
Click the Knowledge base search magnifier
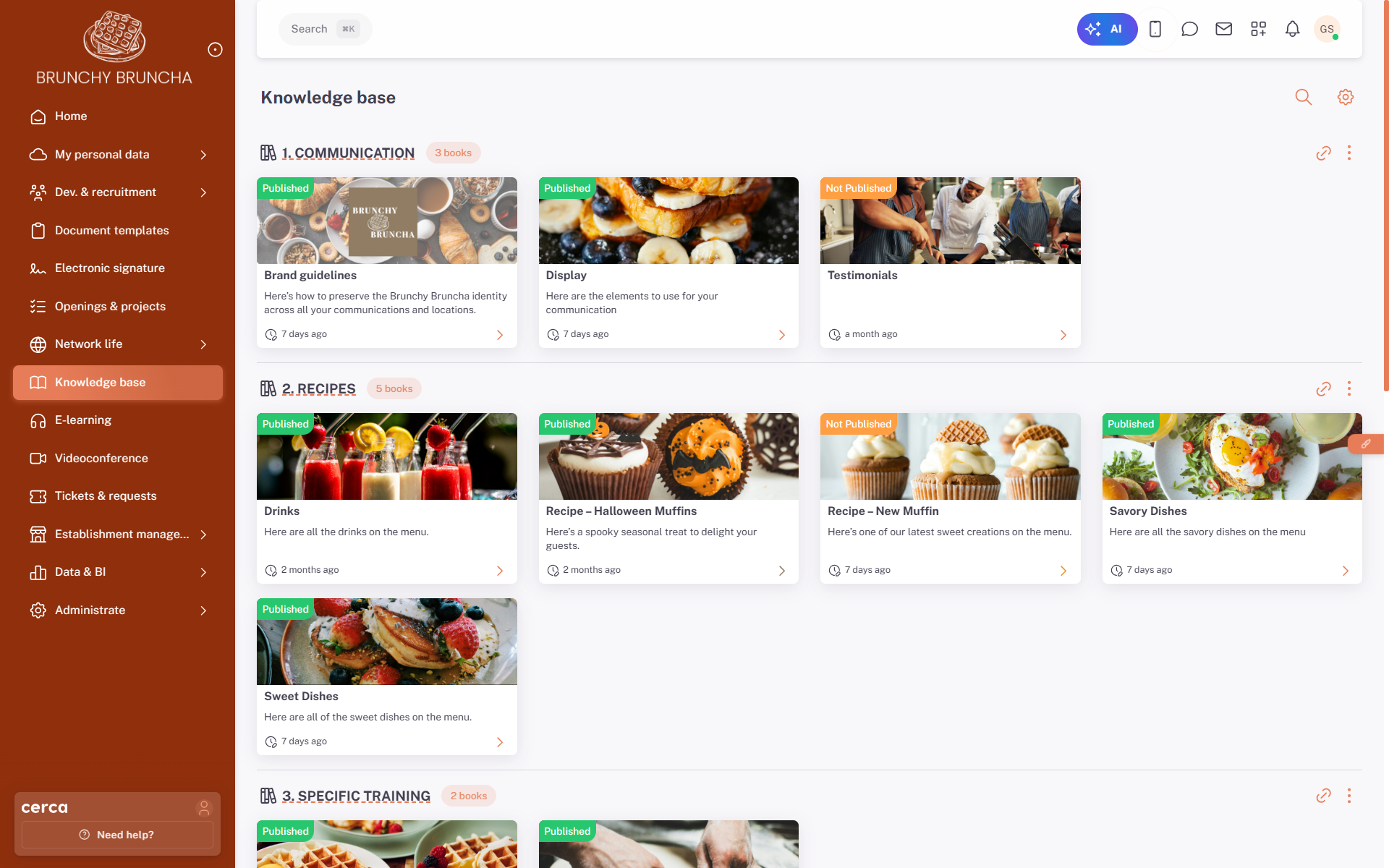pyautogui.click(x=1303, y=97)
